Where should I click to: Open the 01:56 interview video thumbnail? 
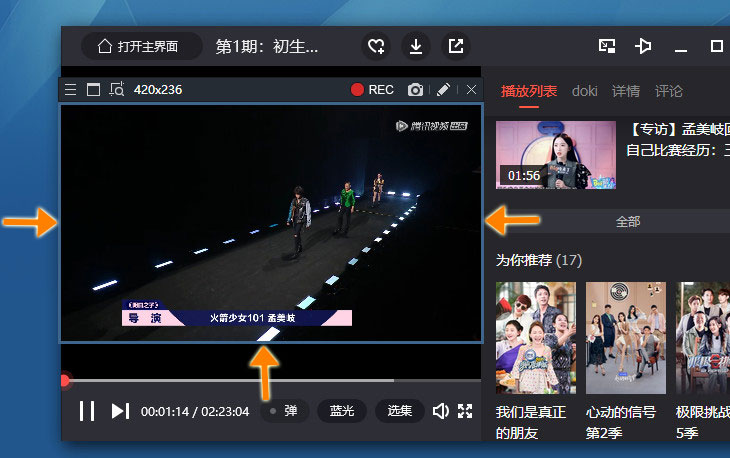(x=556, y=155)
